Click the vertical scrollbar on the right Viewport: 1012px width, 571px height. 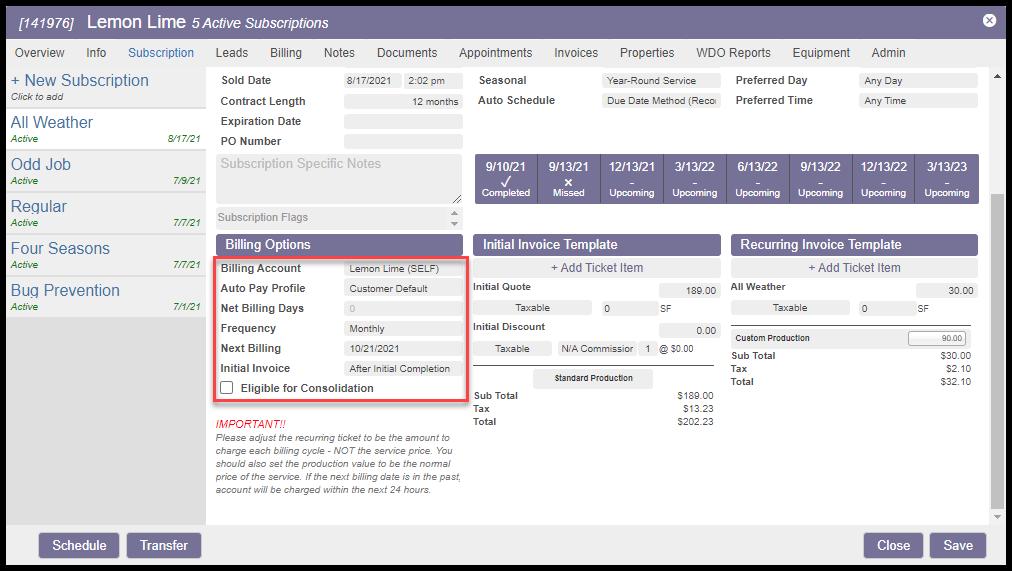coord(996,350)
